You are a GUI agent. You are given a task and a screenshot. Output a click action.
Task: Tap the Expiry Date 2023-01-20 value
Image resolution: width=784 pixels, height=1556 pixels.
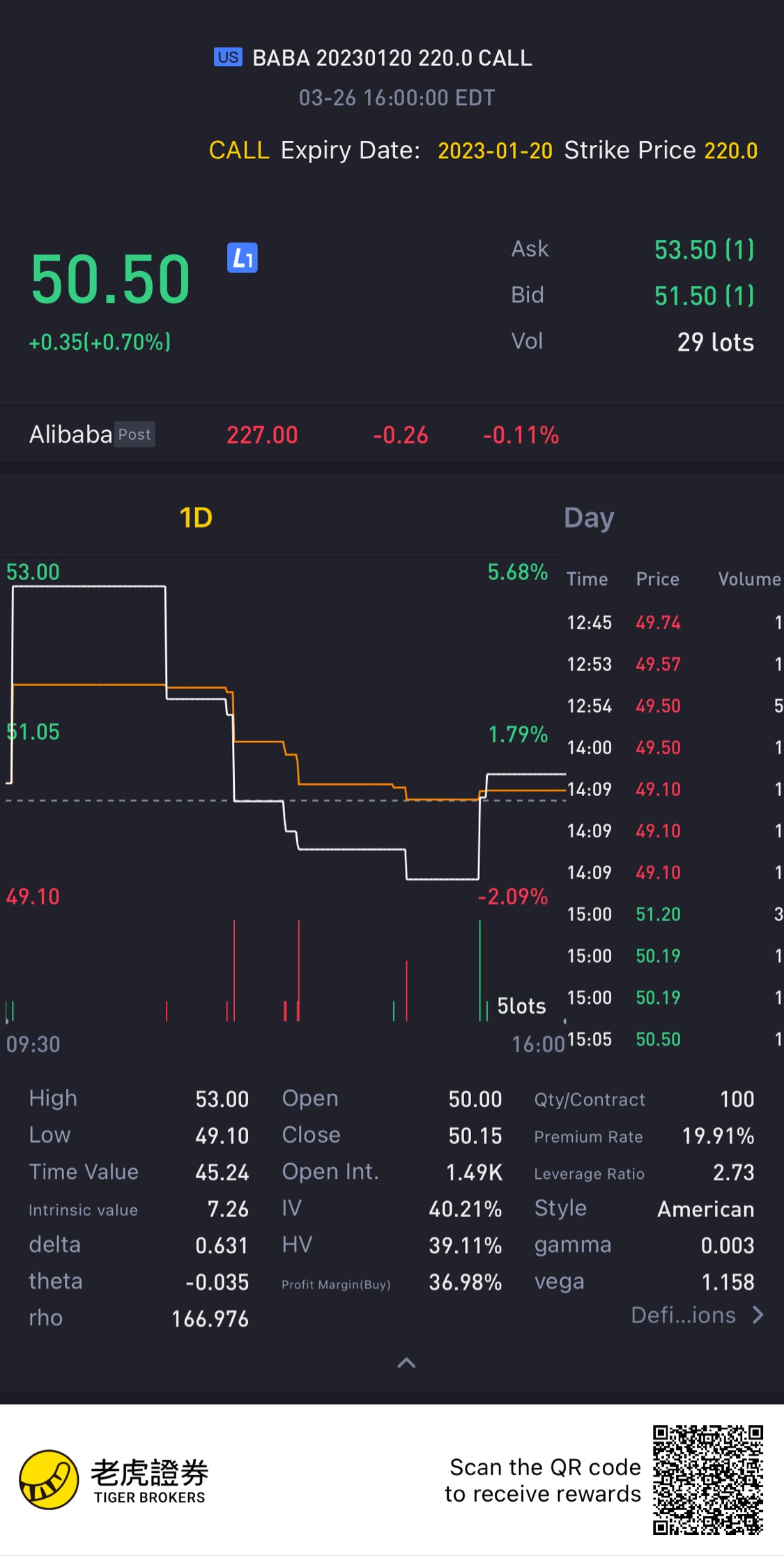495,151
